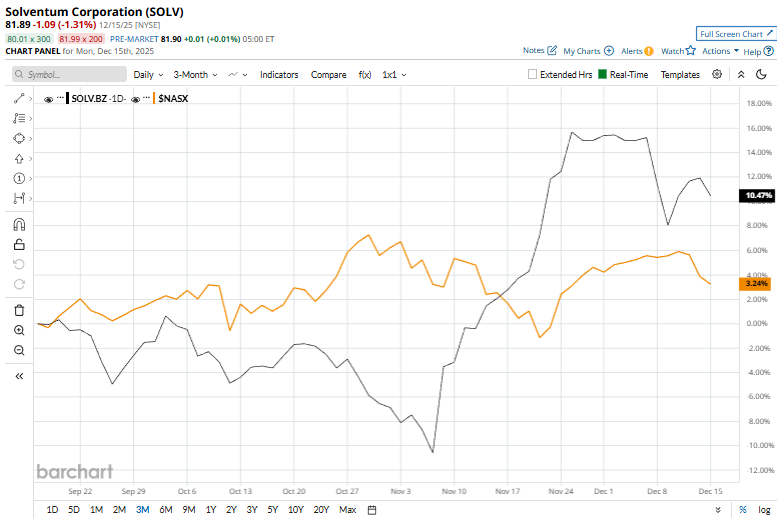The width and height of the screenshot is (777, 527).
Task: Open chart settings gear icon
Action: tap(717, 74)
